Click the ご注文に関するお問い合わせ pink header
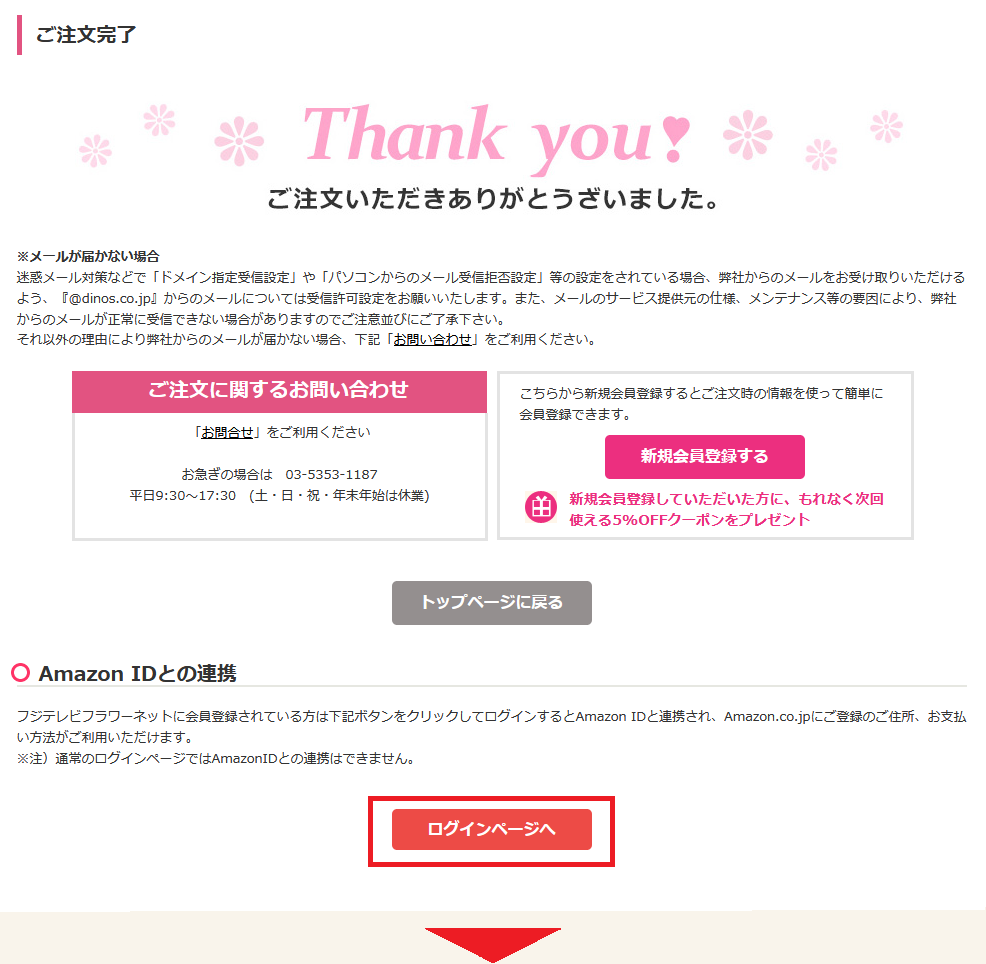The image size is (986, 964). click(x=279, y=392)
